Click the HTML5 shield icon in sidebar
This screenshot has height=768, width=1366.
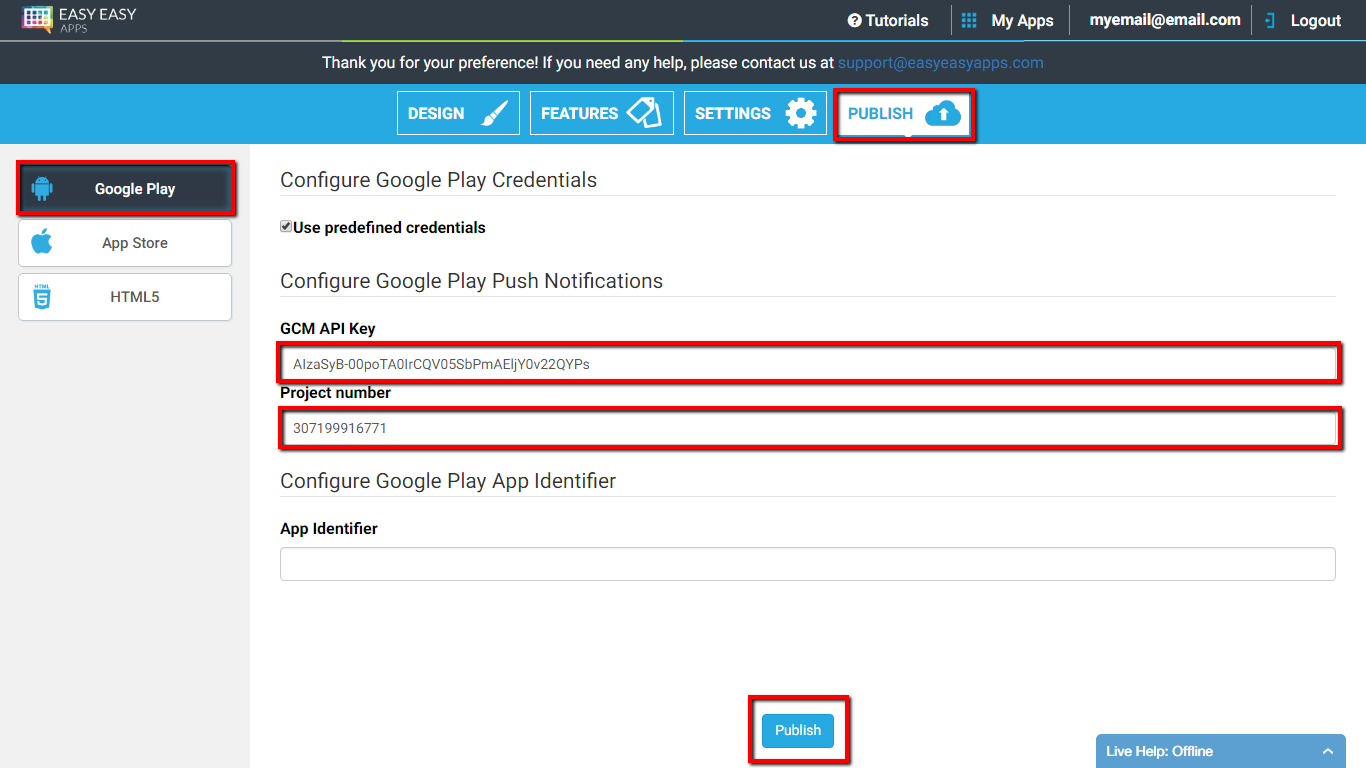[42, 297]
